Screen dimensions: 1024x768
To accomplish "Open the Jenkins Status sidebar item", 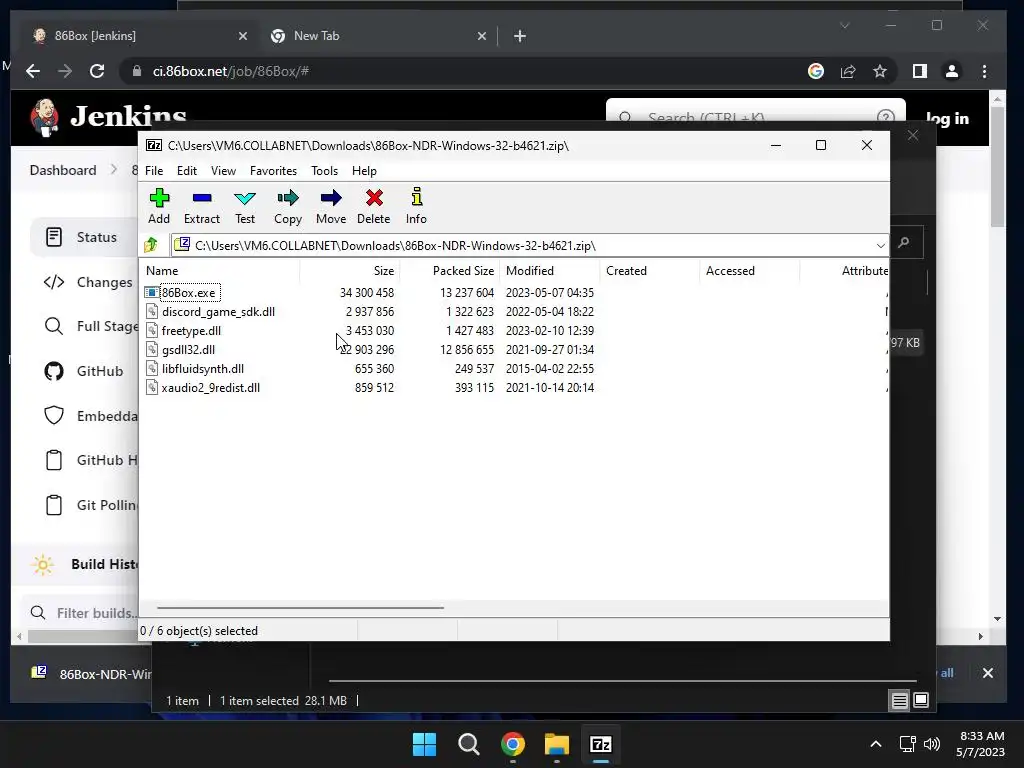I will pos(84,237).
